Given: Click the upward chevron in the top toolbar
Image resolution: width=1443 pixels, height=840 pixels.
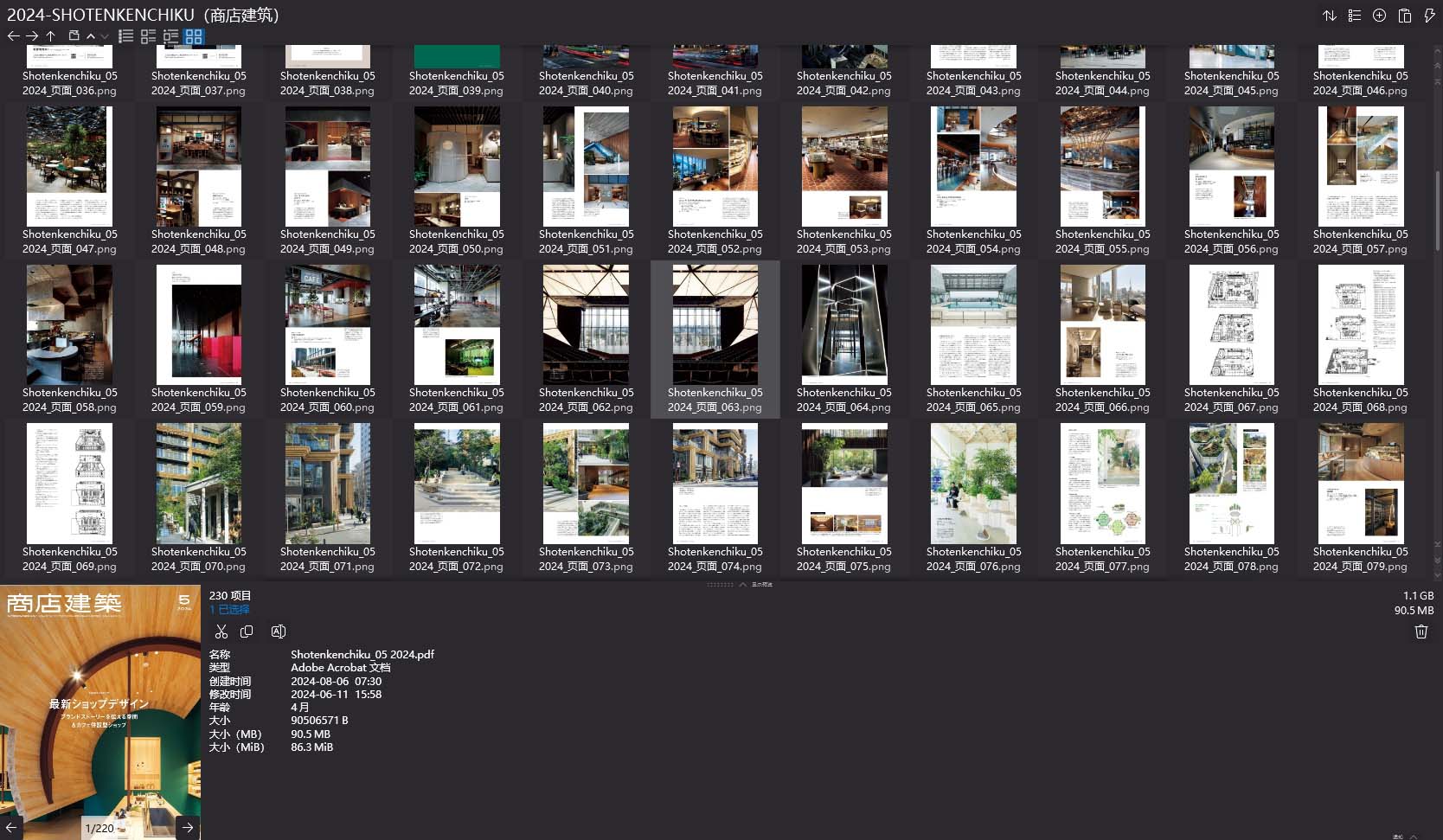Looking at the screenshot, I should point(91,36).
